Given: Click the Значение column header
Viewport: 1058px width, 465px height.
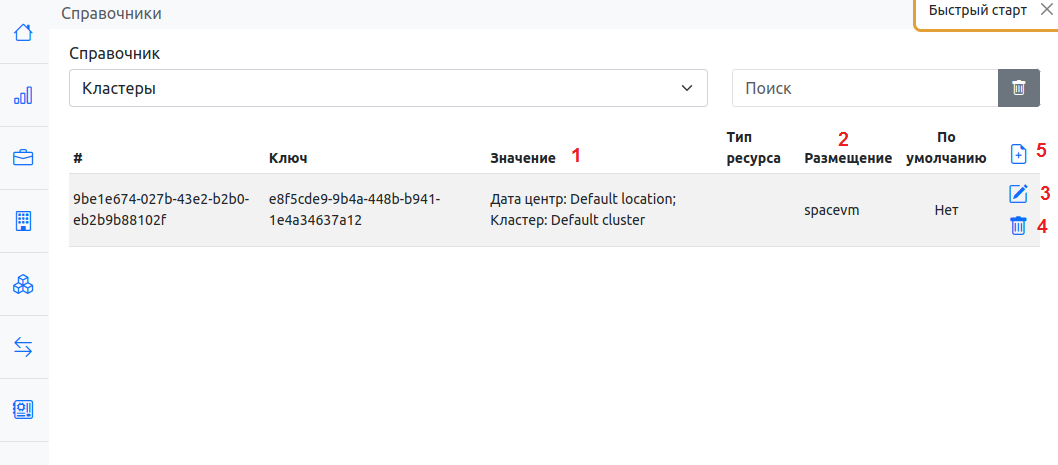Looking at the screenshot, I should (x=522, y=158).
